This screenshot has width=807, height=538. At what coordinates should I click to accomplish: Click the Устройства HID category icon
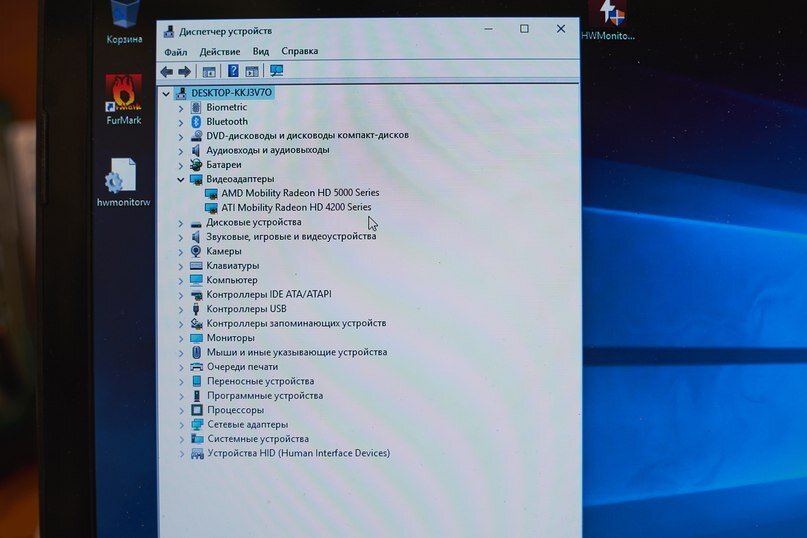197,454
